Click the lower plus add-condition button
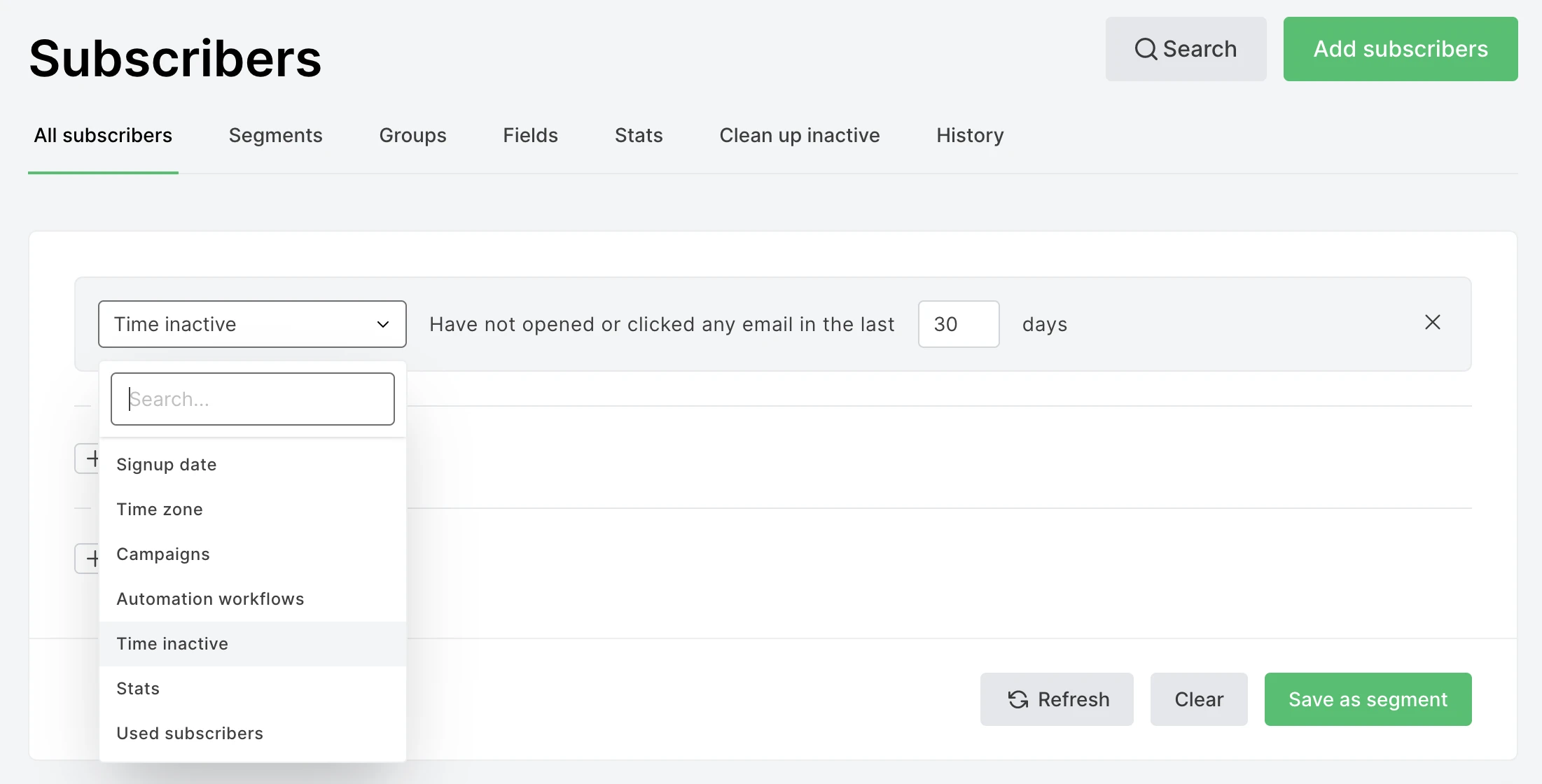 (x=89, y=559)
